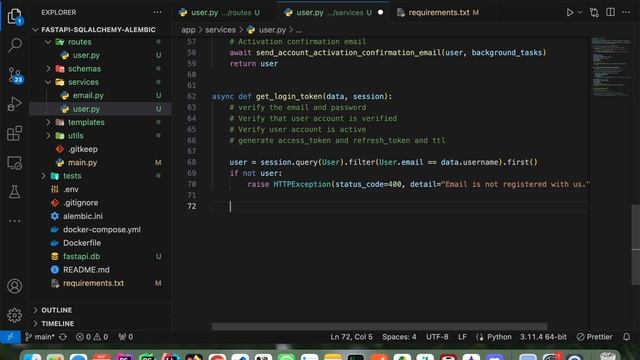Synchronize changes in status bar
Image resolution: width=640 pixels, height=360 pixels.
[x=63, y=337]
